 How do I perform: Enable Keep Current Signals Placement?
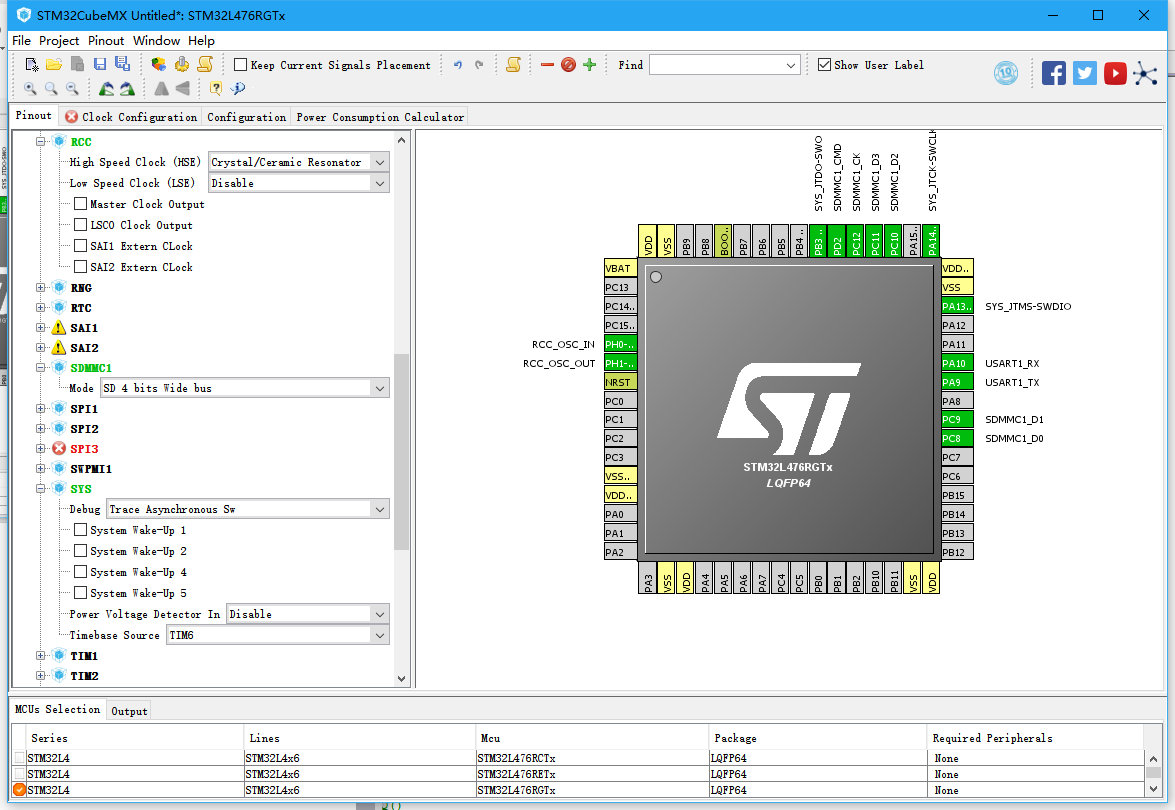click(x=239, y=64)
